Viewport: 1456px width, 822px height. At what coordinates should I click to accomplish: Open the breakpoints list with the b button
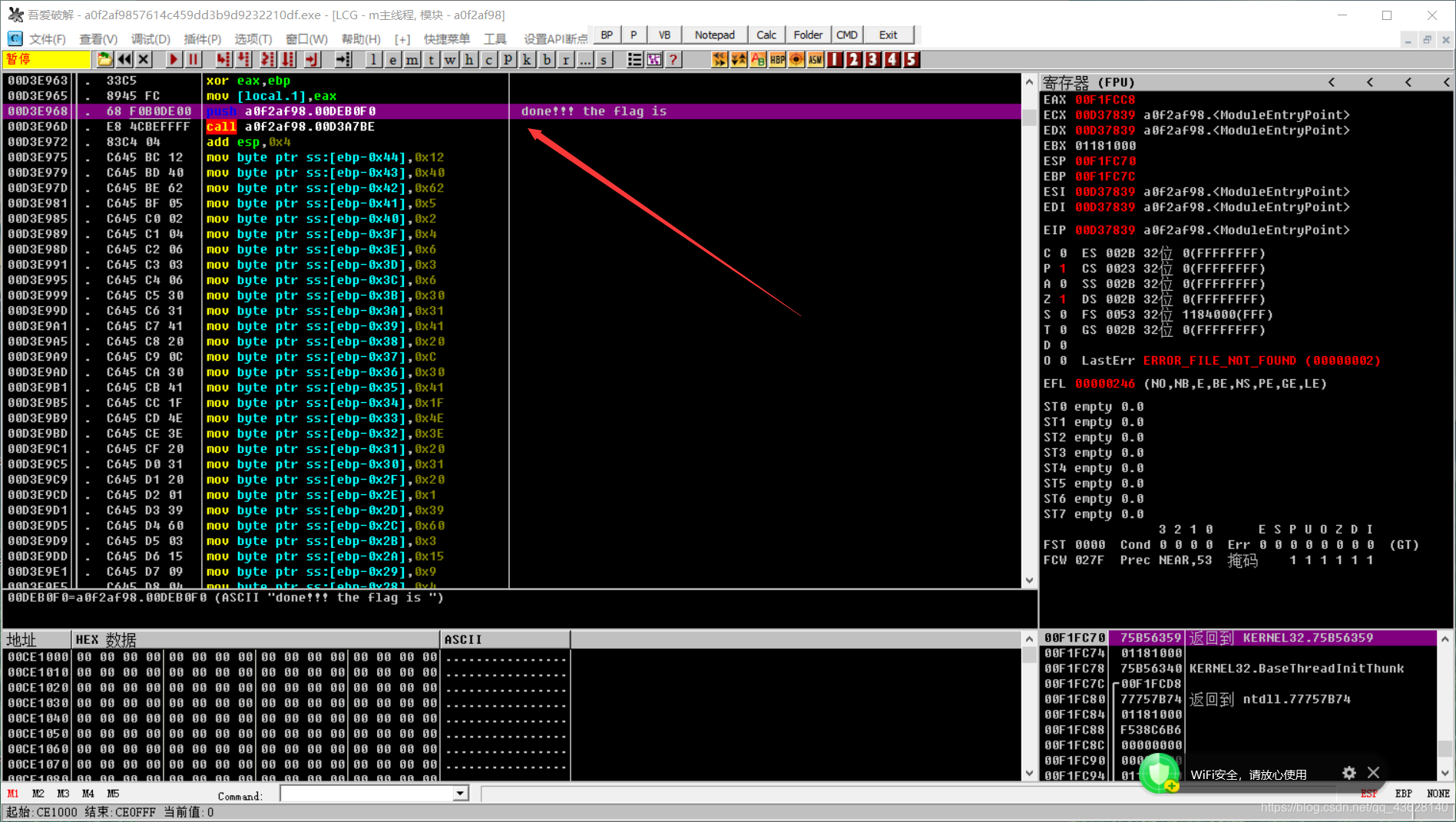tap(546, 60)
